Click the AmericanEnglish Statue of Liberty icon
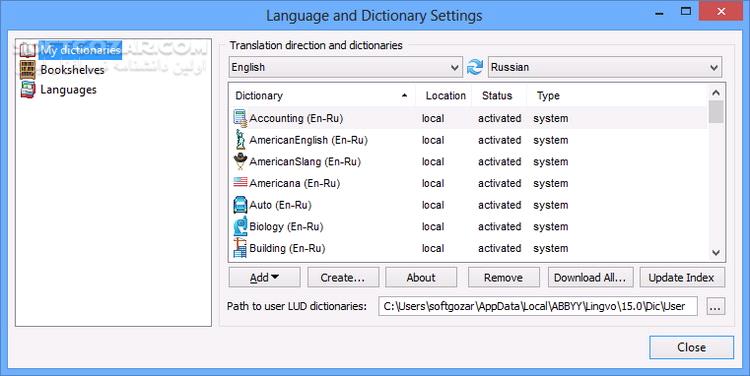The width and height of the screenshot is (750, 376). pos(240,140)
